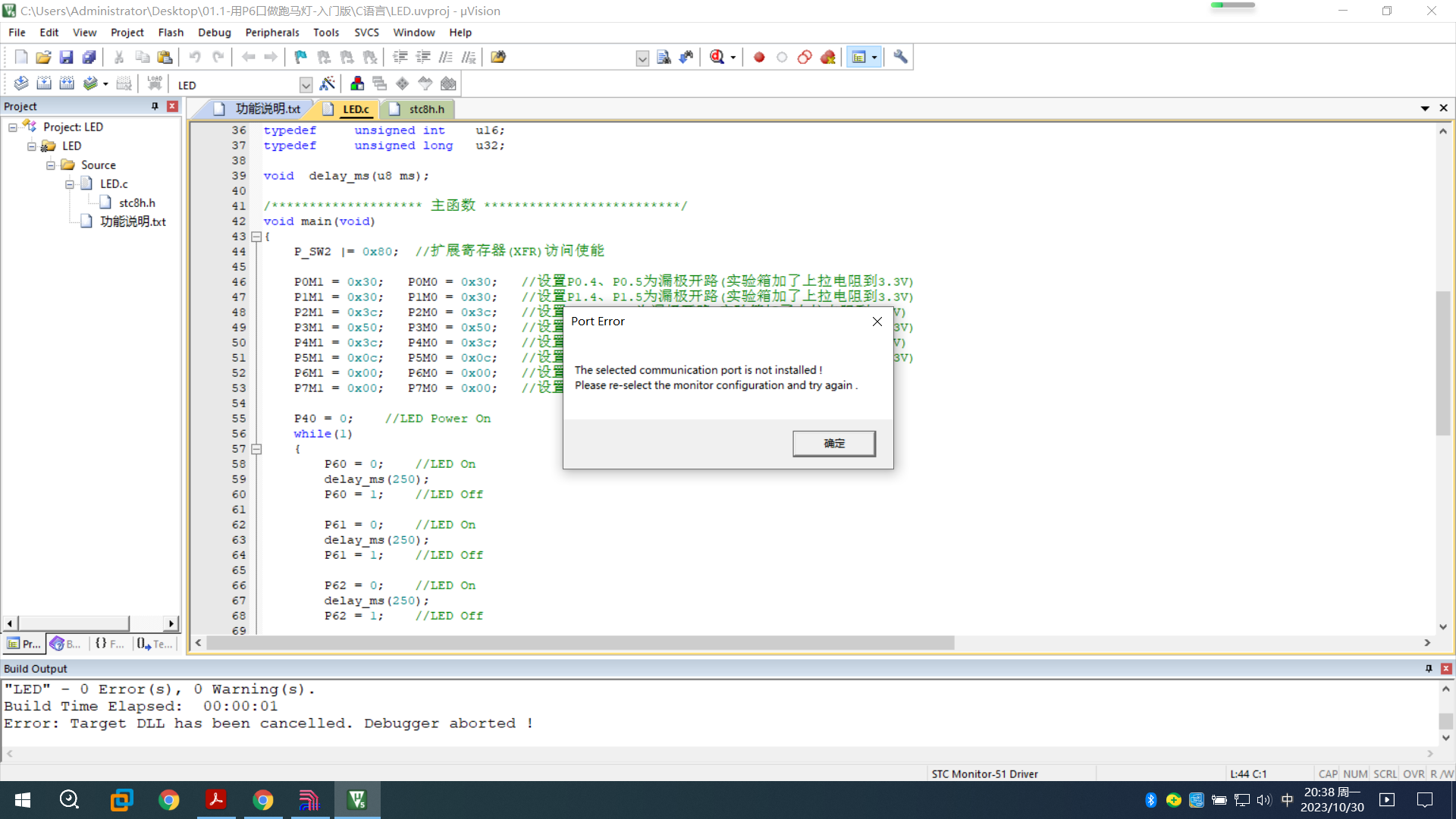This screenshot has height=819, width=1456.
Task: Confirm the Port Error dialog with 确定
Action: (x=834, y=444)
